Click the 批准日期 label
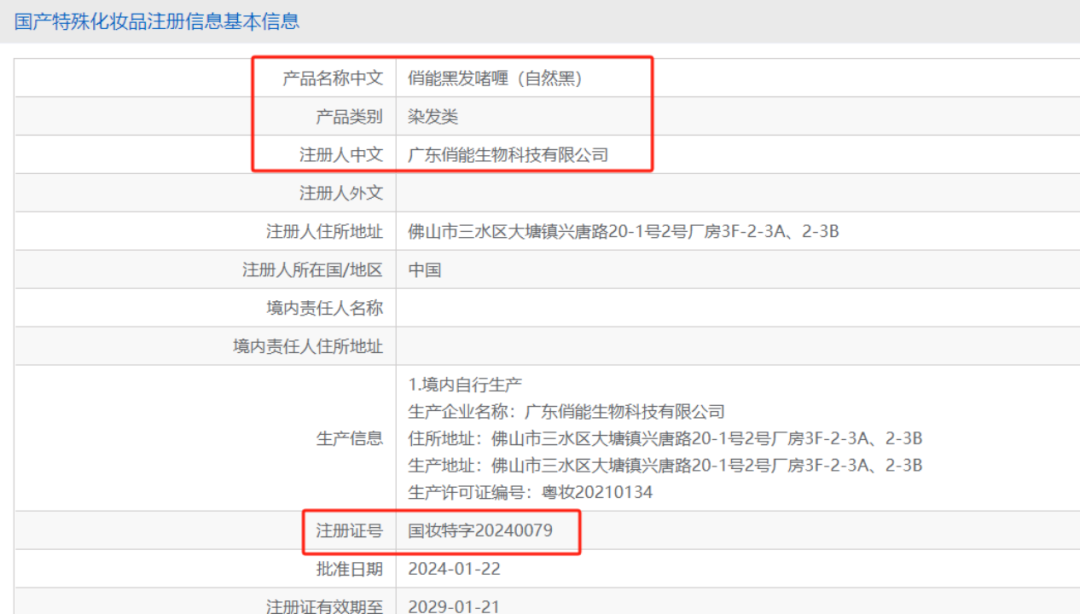The image size is (1080, 614). (x=349, y=569)
